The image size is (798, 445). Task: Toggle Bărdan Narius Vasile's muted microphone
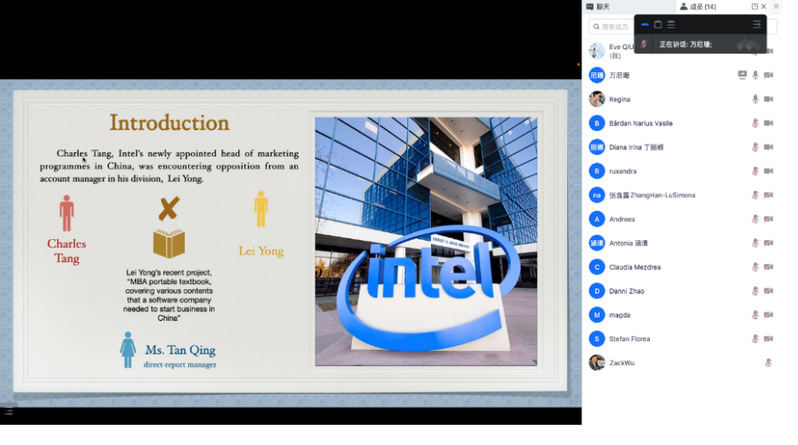pos(755,123)
